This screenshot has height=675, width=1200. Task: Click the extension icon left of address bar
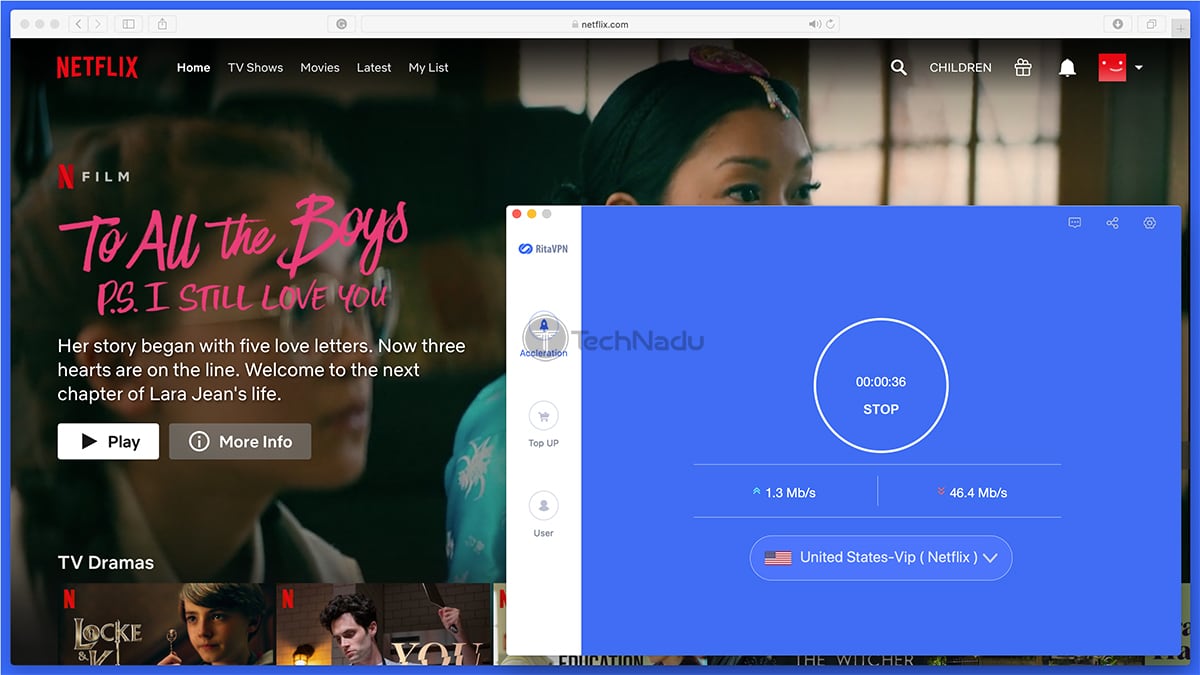pos(342,24)
